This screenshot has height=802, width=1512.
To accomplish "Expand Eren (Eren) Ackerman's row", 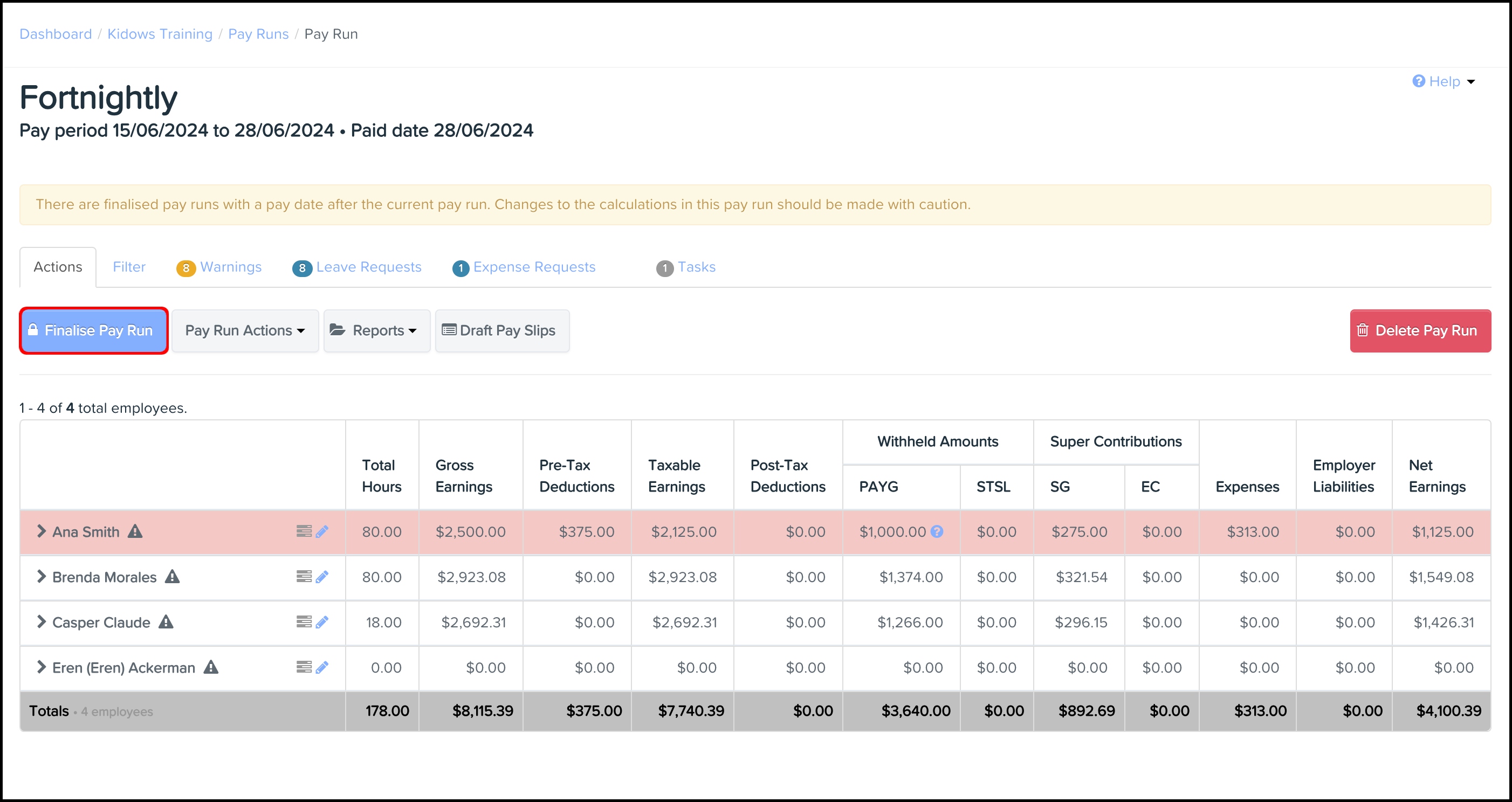I will (41, 667).
